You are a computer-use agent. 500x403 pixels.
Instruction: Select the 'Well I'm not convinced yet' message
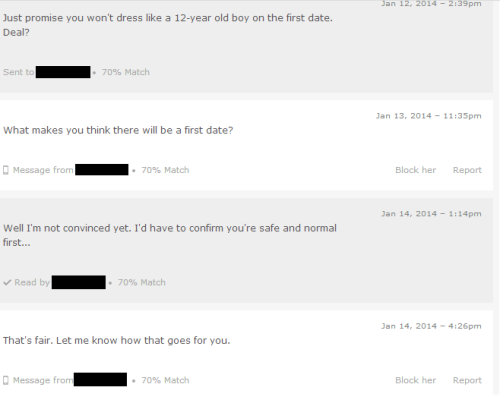point(170,235)
